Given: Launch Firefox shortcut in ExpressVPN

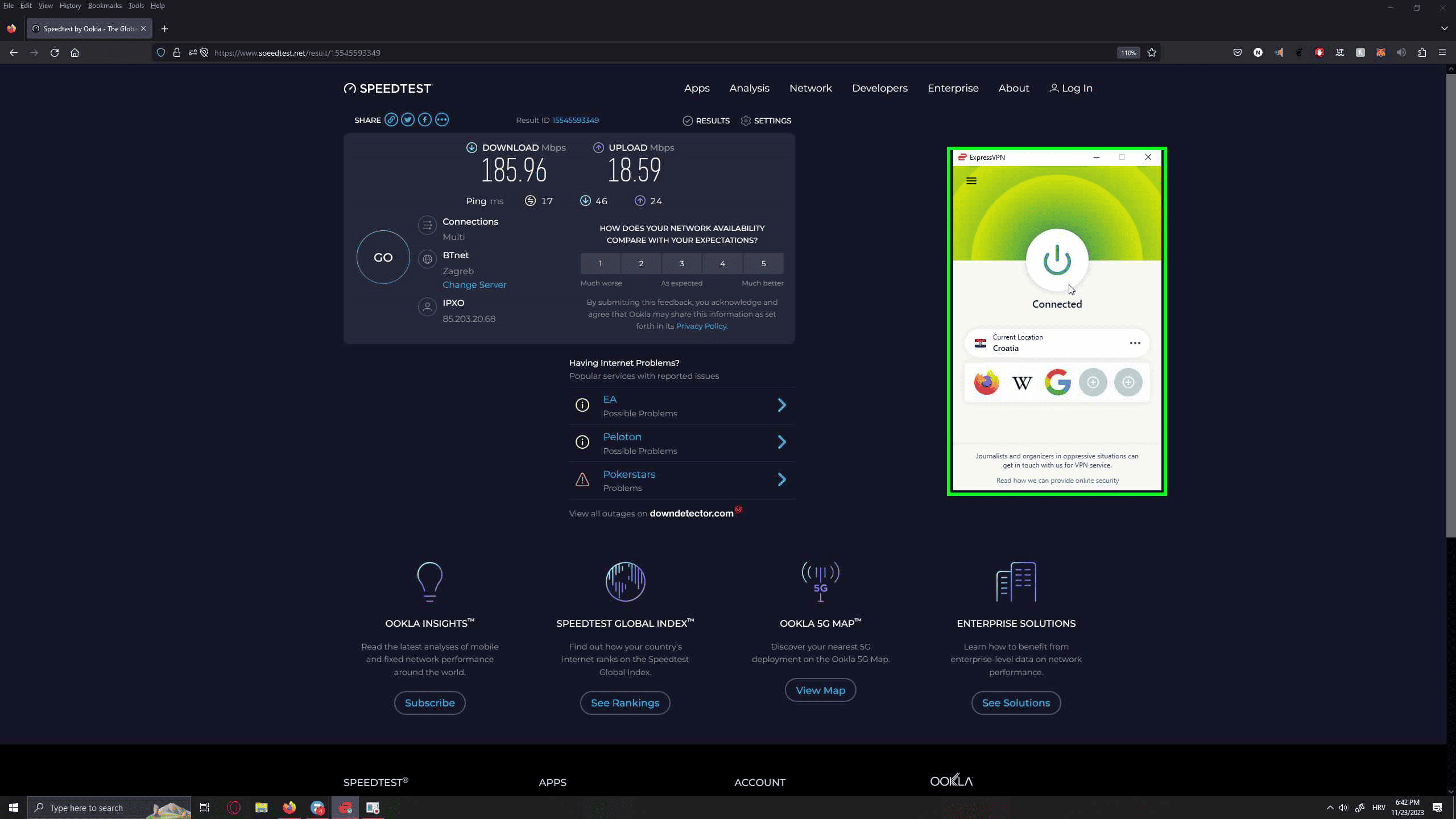Looking at the screenshot, I should (x=986, y=382).
